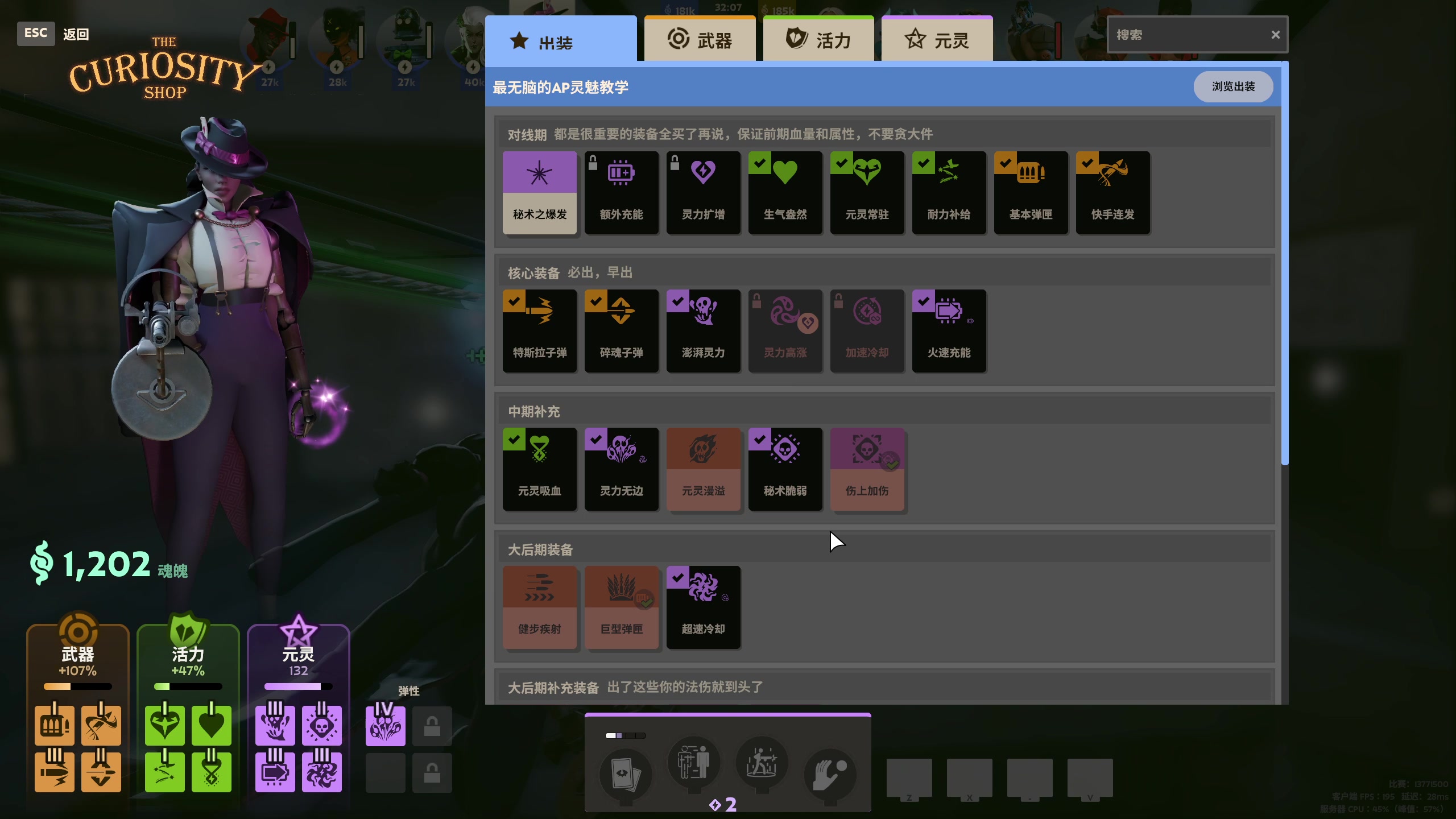Buy the 伤上加伤 item
1456x819 pixels.
[x=867, y=469]
